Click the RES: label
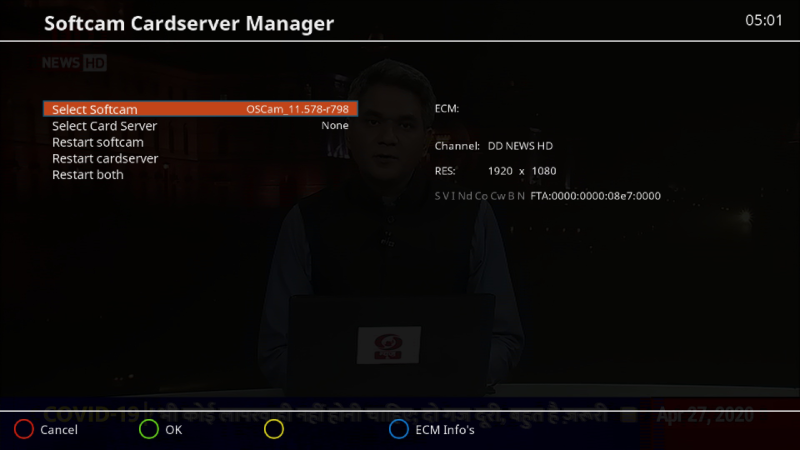 coord(445,171)
